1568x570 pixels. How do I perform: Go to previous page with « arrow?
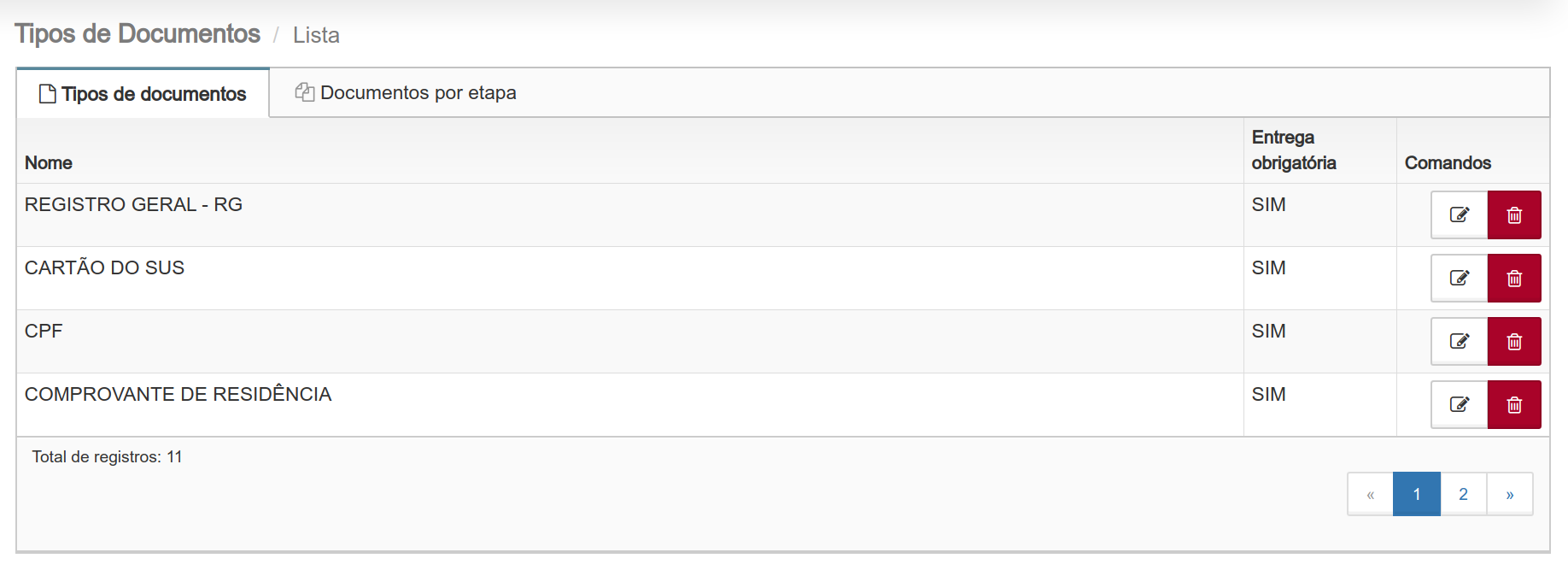click(1370, 494)
